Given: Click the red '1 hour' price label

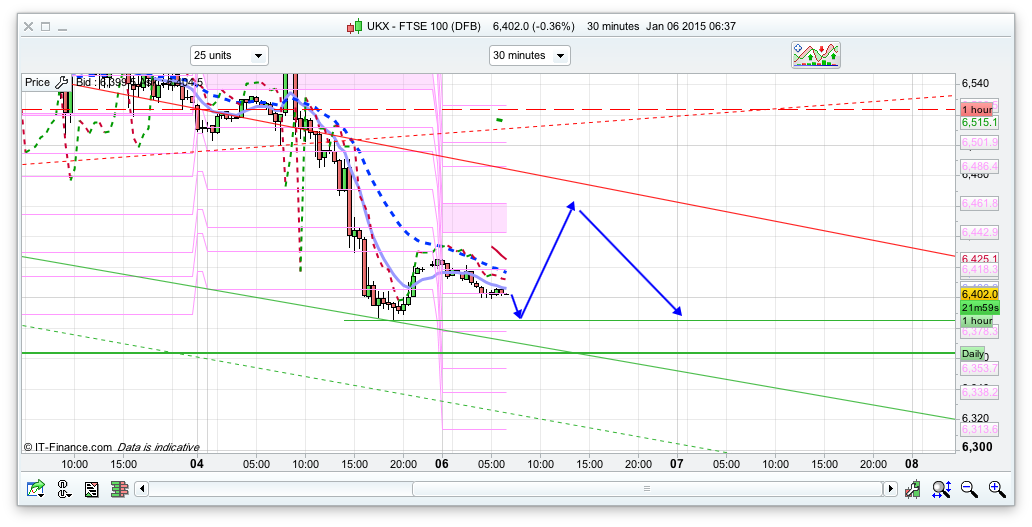Looking at the screenshot, I should click(x=977, y=109).
